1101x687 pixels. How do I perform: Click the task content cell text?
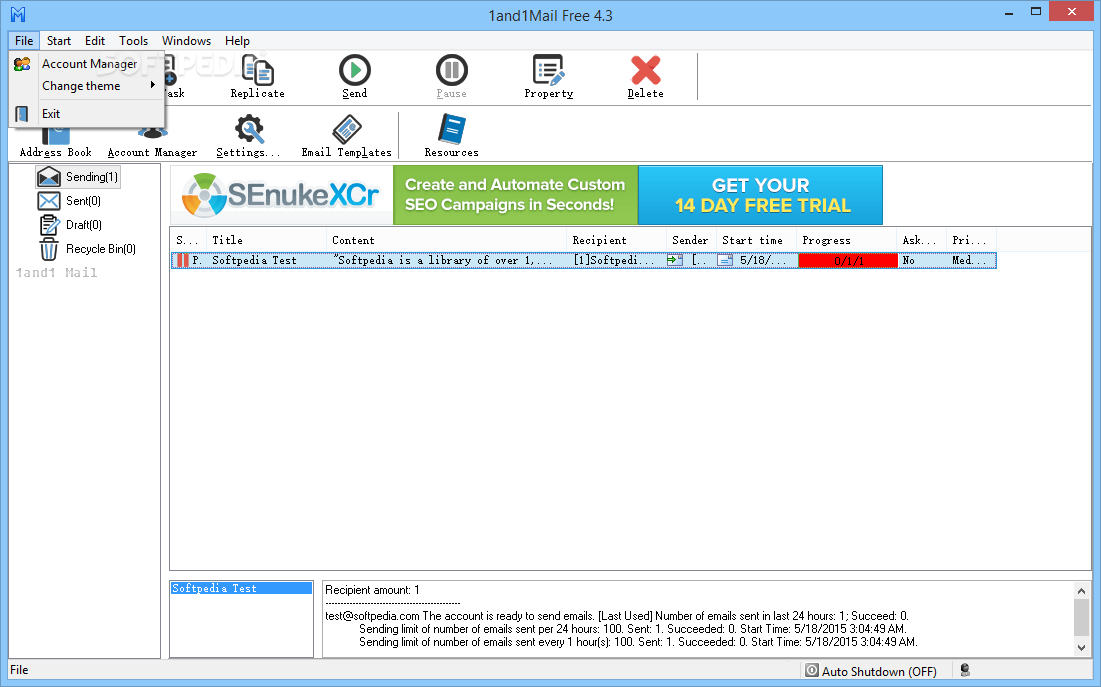442,261
